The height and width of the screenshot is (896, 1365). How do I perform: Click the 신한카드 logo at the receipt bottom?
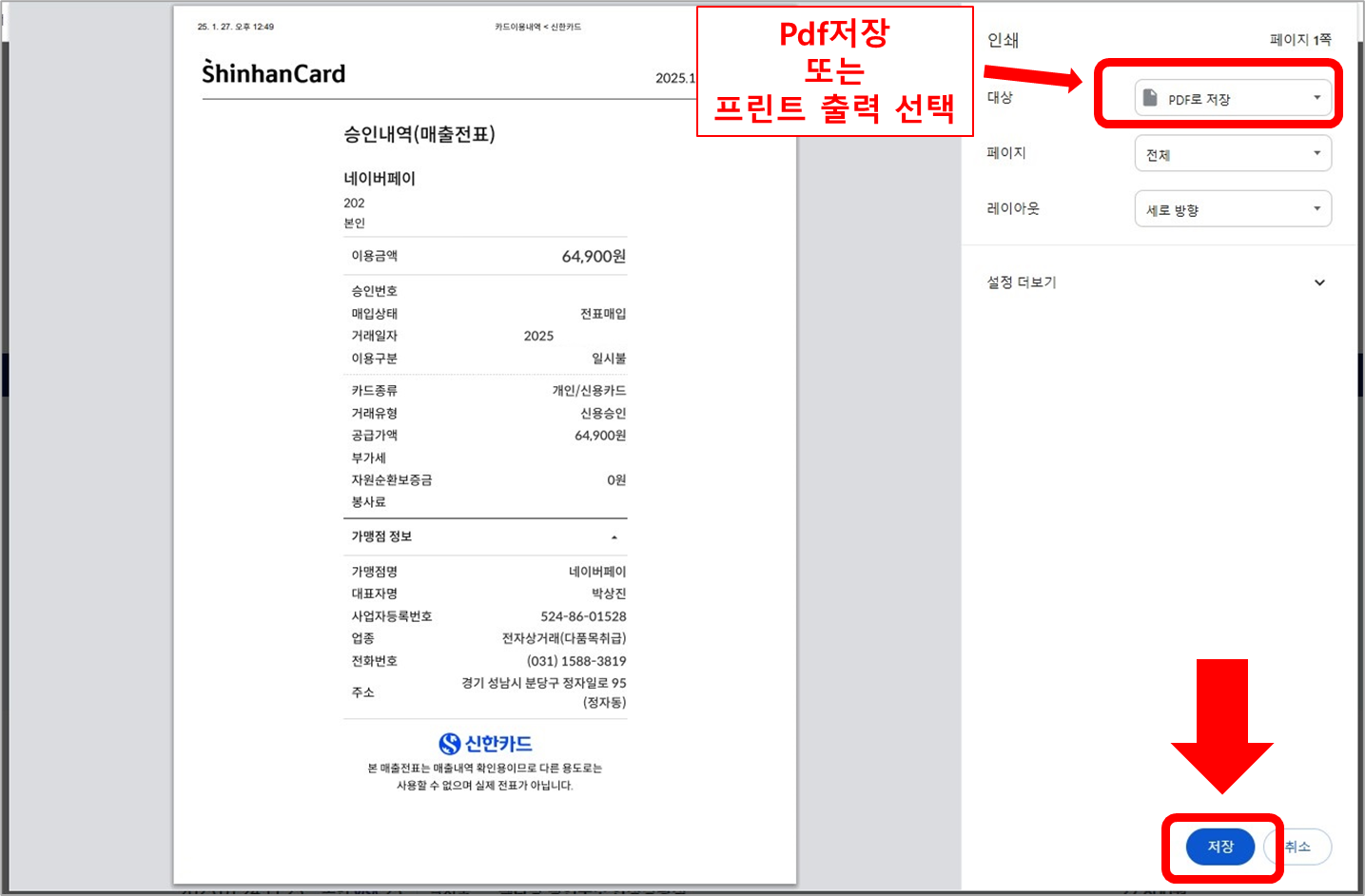click(485, 744)
